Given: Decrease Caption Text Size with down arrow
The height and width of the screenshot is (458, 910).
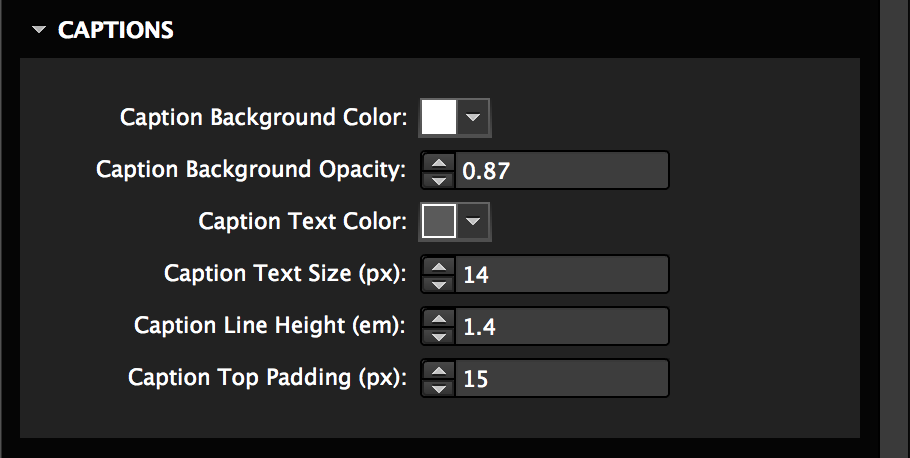Looking at the screenshot, I should coord(438,283).
